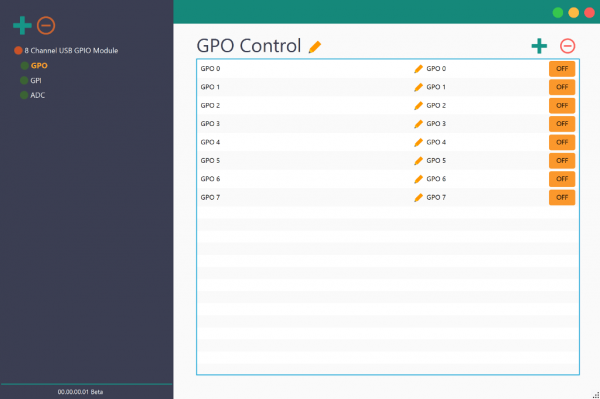600x399 pixels.
Task: Select the left GPO 6 row label
Action: tap(210, 179)
